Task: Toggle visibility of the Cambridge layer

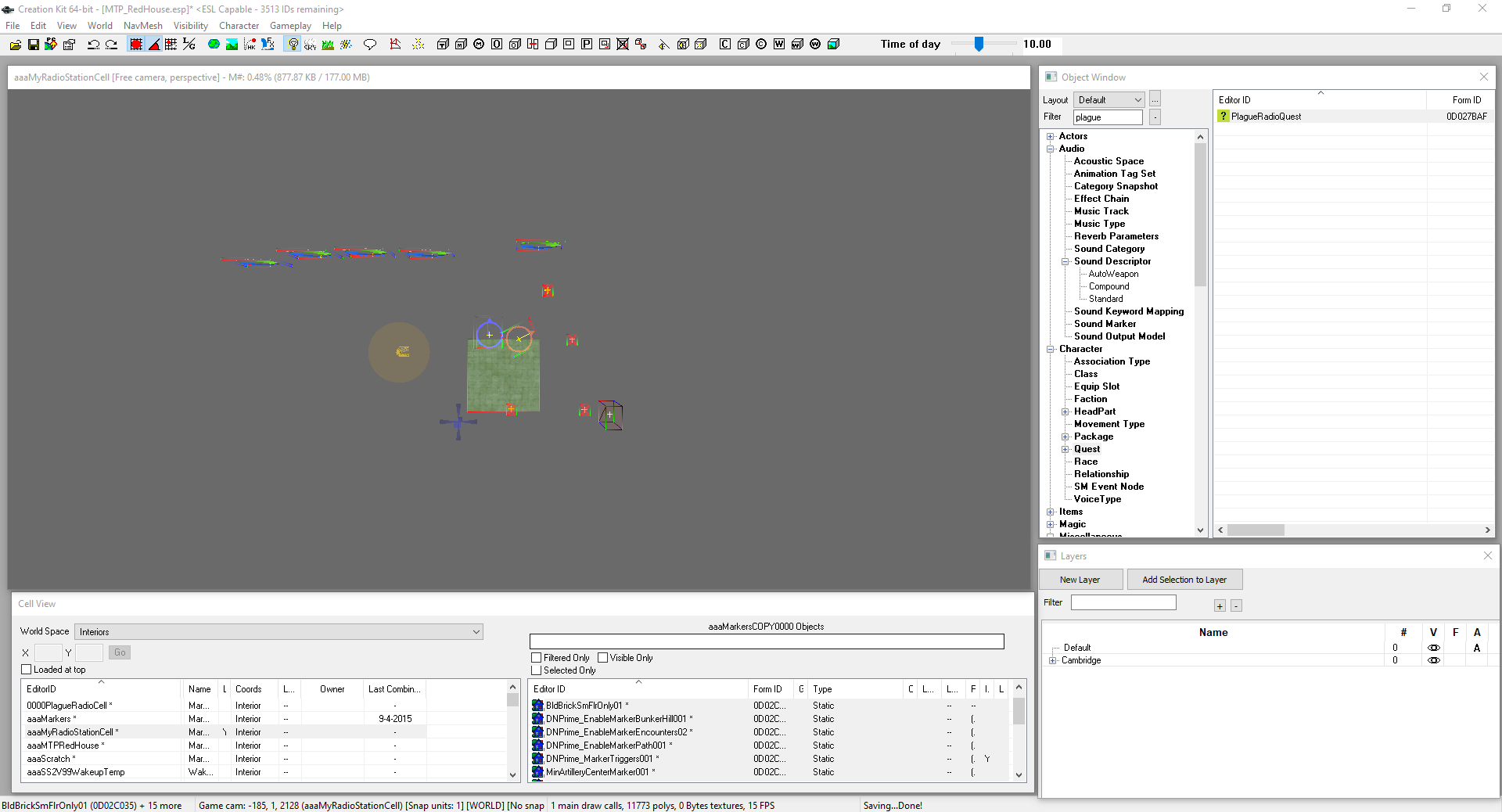Action: click(x=1434, y=660)
